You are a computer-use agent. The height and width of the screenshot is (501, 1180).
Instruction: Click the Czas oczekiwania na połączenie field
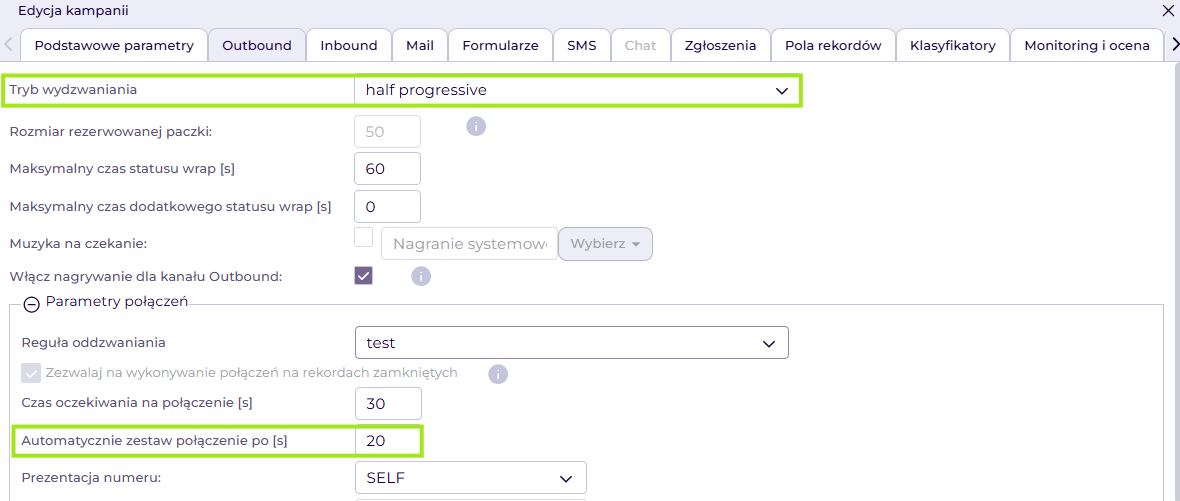pyautogui.click(x=387, y=404)
